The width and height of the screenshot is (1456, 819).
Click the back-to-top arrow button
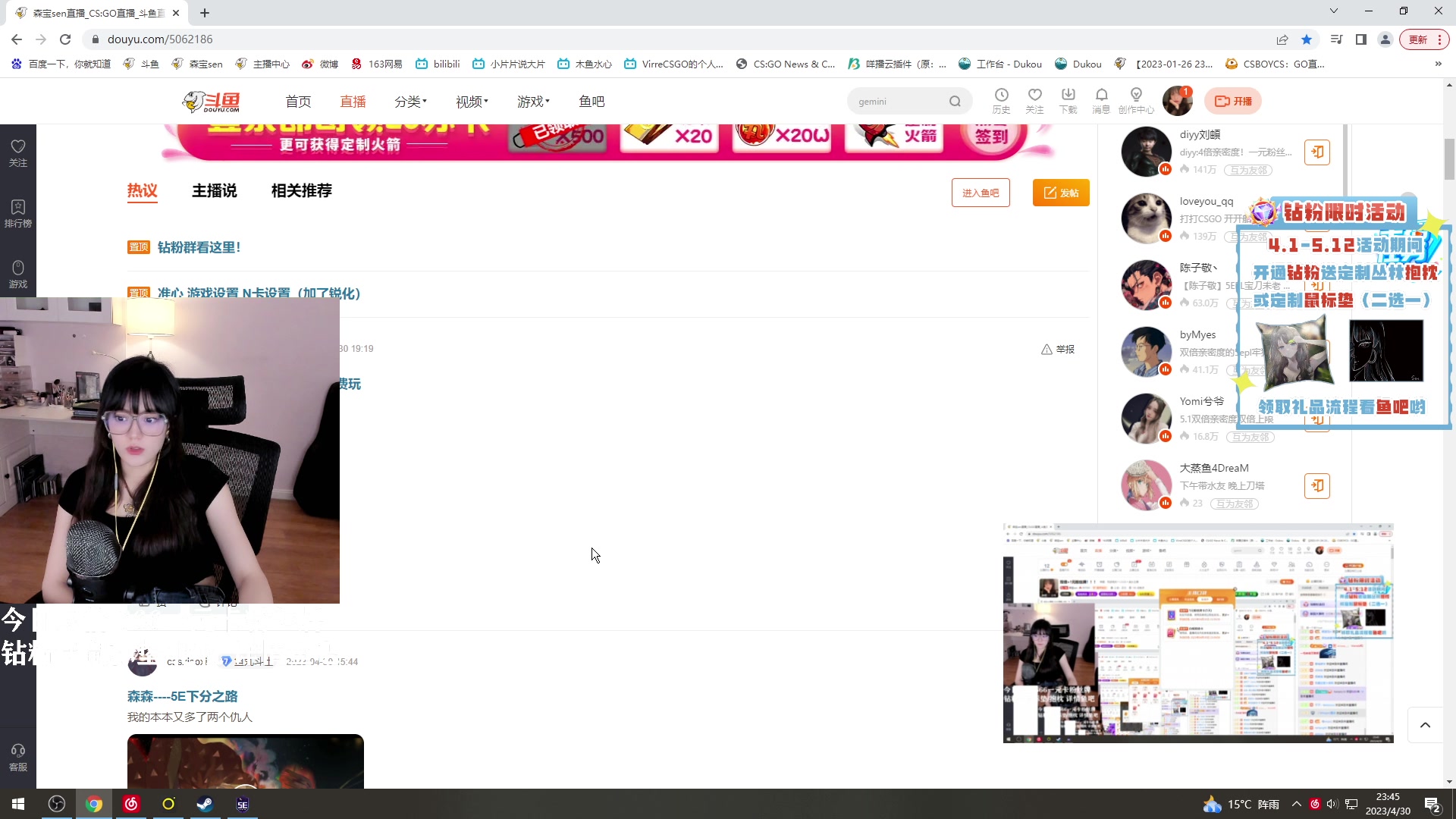click(x=1425, y=725)
